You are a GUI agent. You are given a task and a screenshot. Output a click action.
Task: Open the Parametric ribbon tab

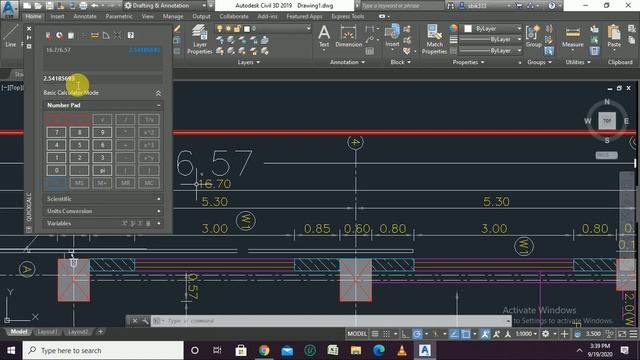119,16
